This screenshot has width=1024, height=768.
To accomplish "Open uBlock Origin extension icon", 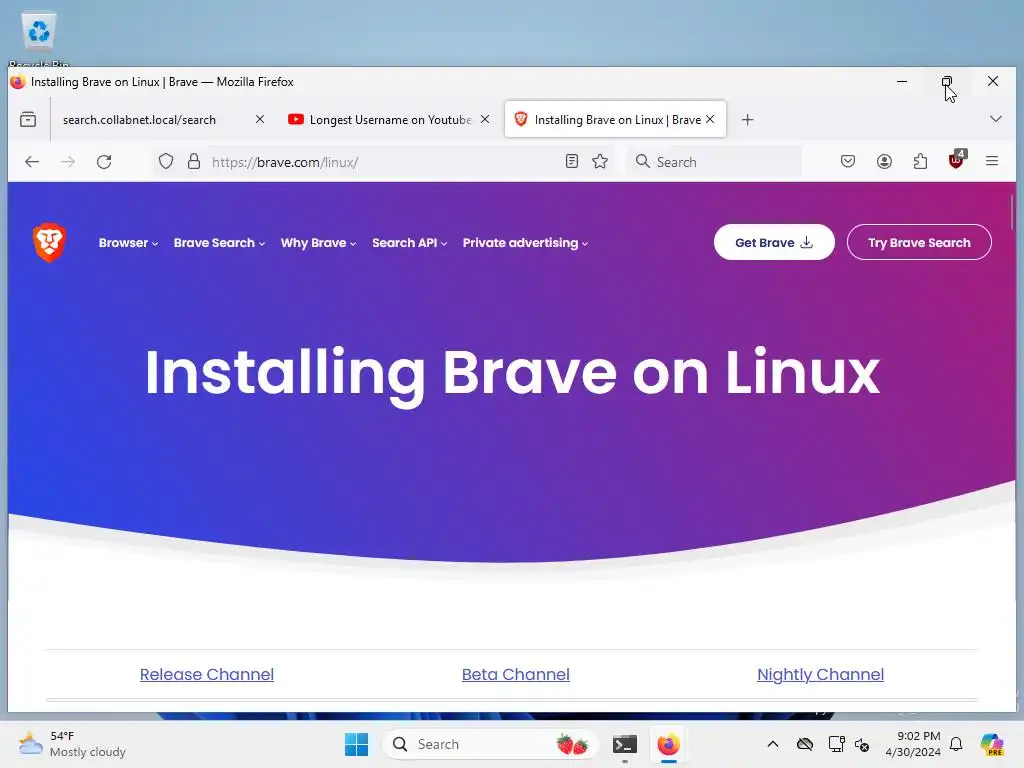I will point(957,160).
